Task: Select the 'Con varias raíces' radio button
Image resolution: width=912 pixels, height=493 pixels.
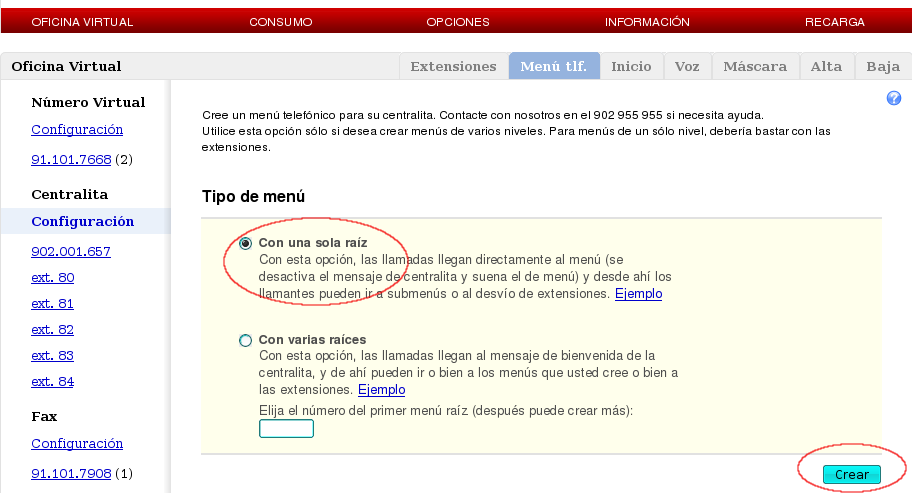Action: pyautogui.click(x=246, y=340)
